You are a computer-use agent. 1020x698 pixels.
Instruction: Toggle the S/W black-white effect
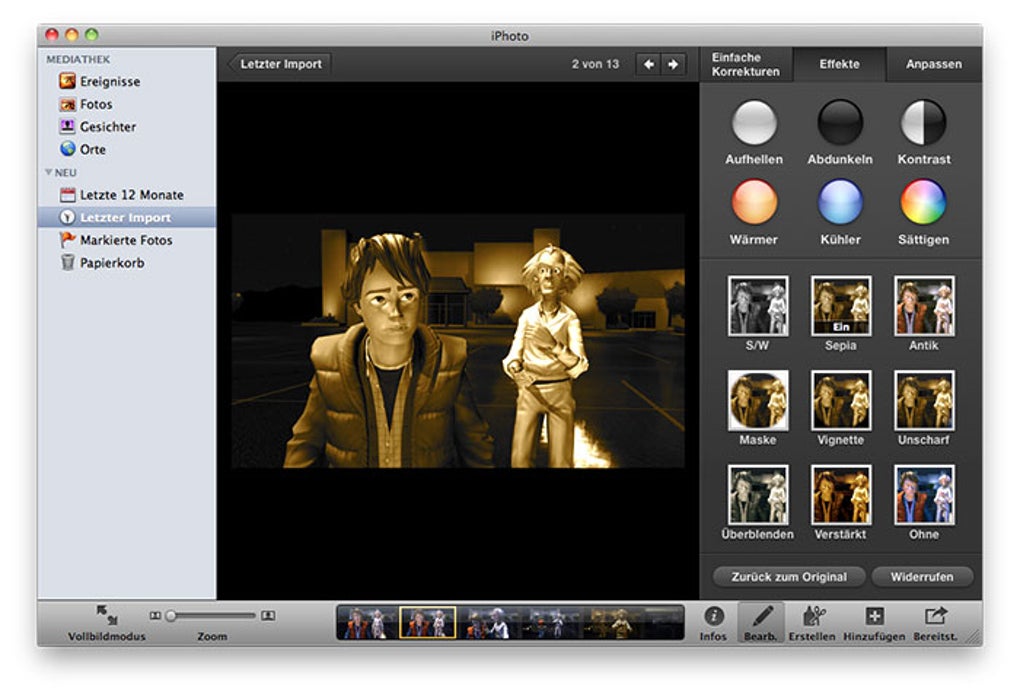[x=757, y=306]
